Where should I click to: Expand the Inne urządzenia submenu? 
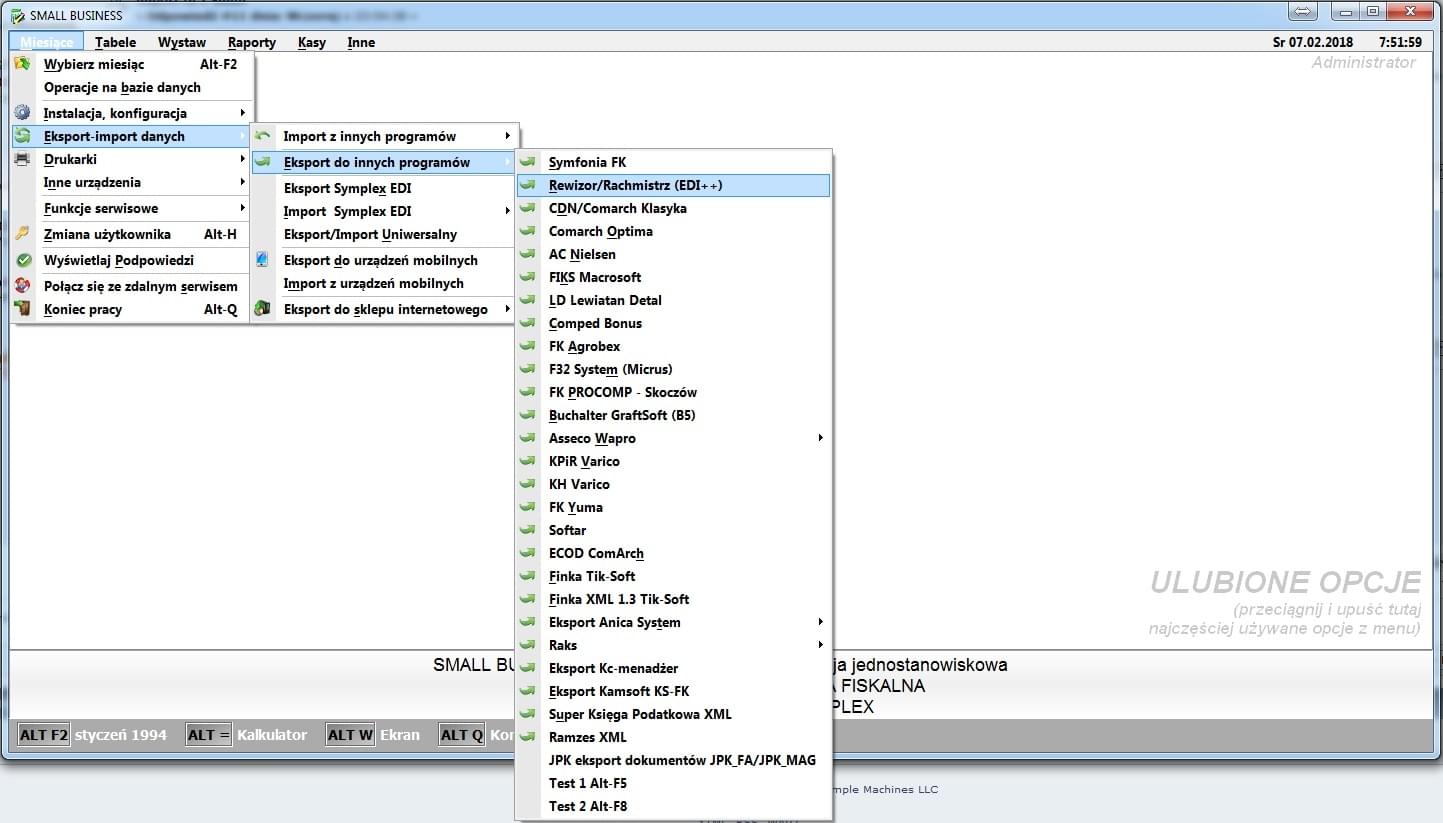click(132, 182)
